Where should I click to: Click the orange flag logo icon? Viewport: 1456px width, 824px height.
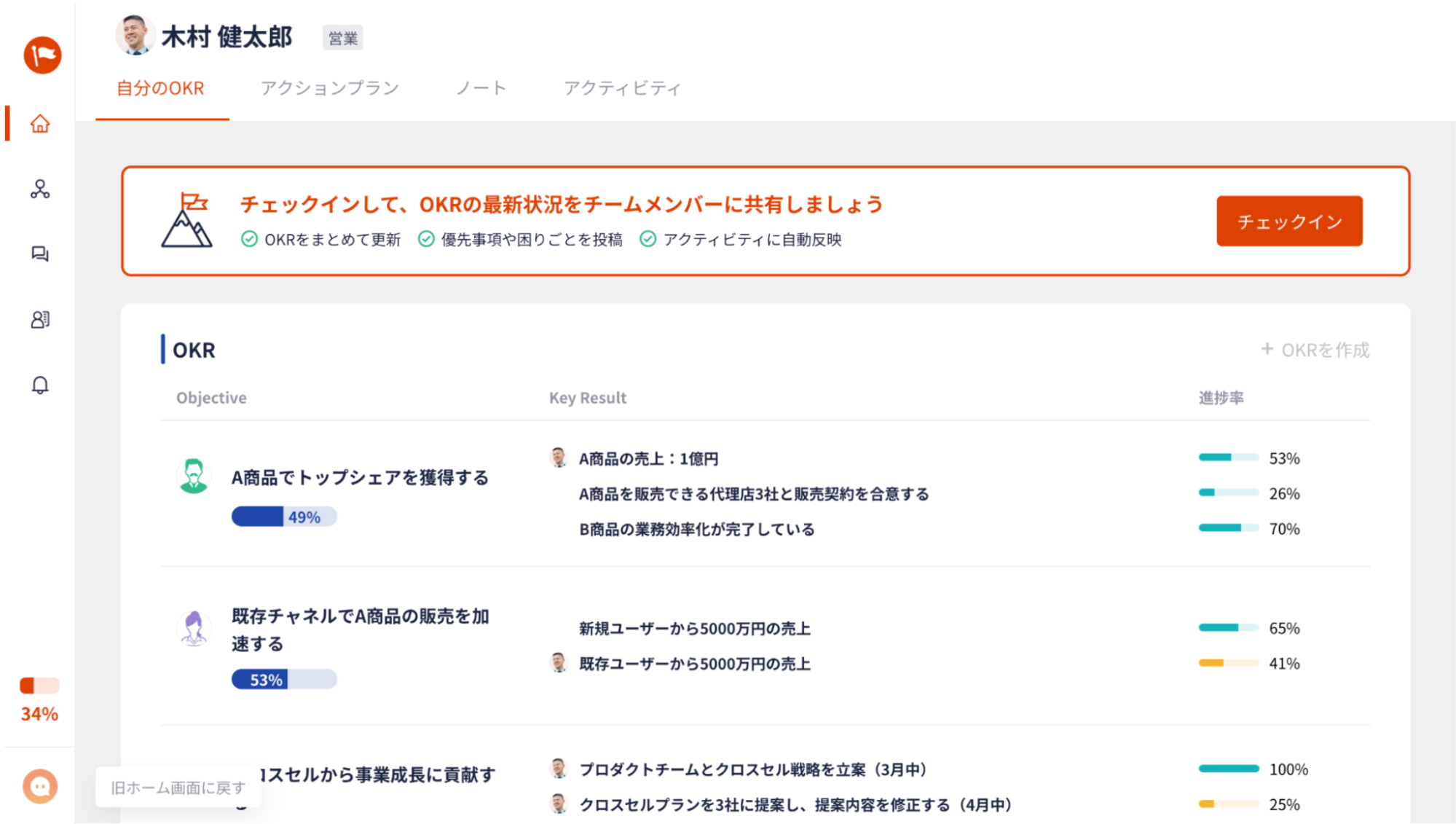[42, 55]
